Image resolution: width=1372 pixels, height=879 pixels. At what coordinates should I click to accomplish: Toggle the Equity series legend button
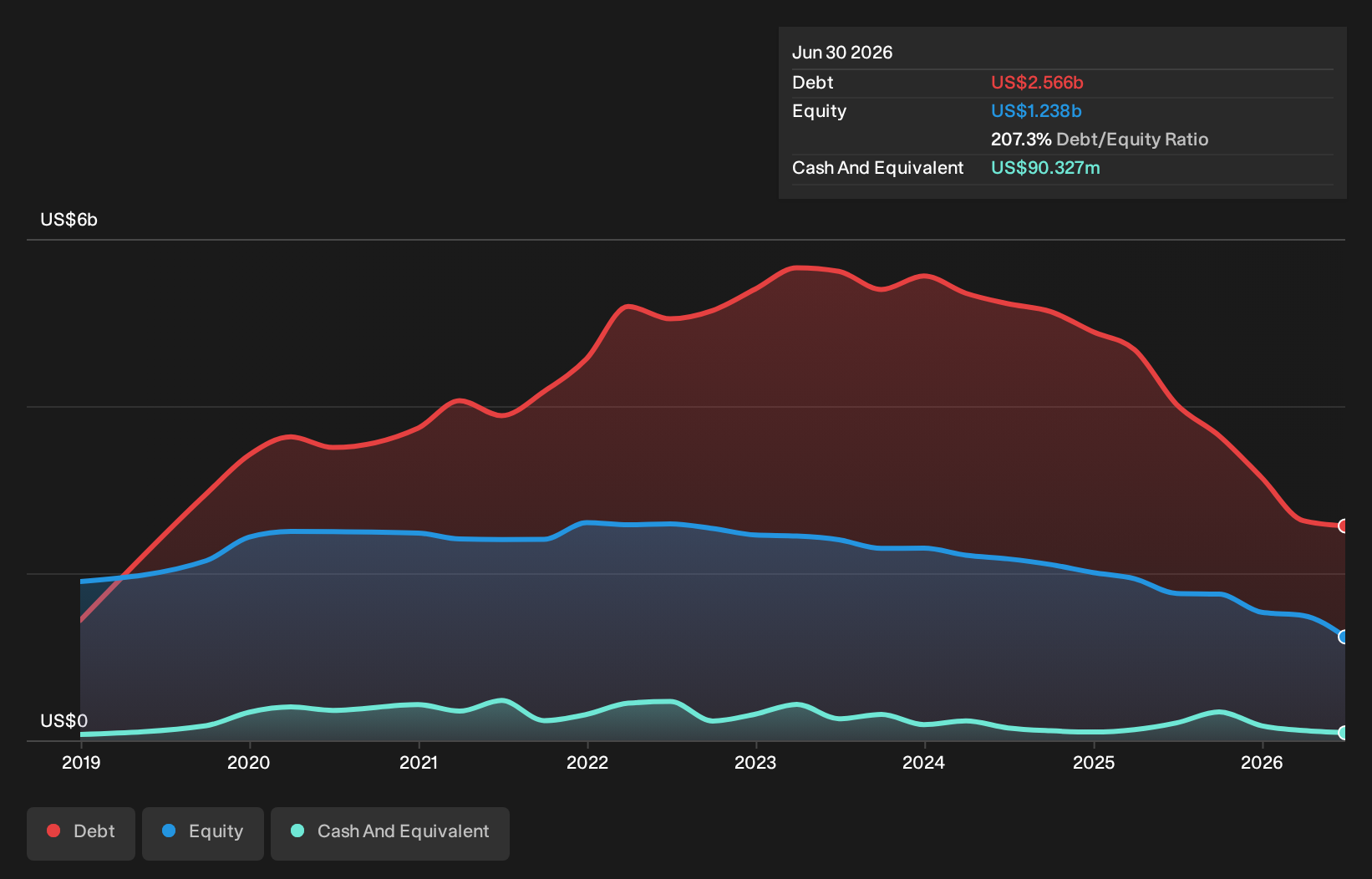[203, 833]
